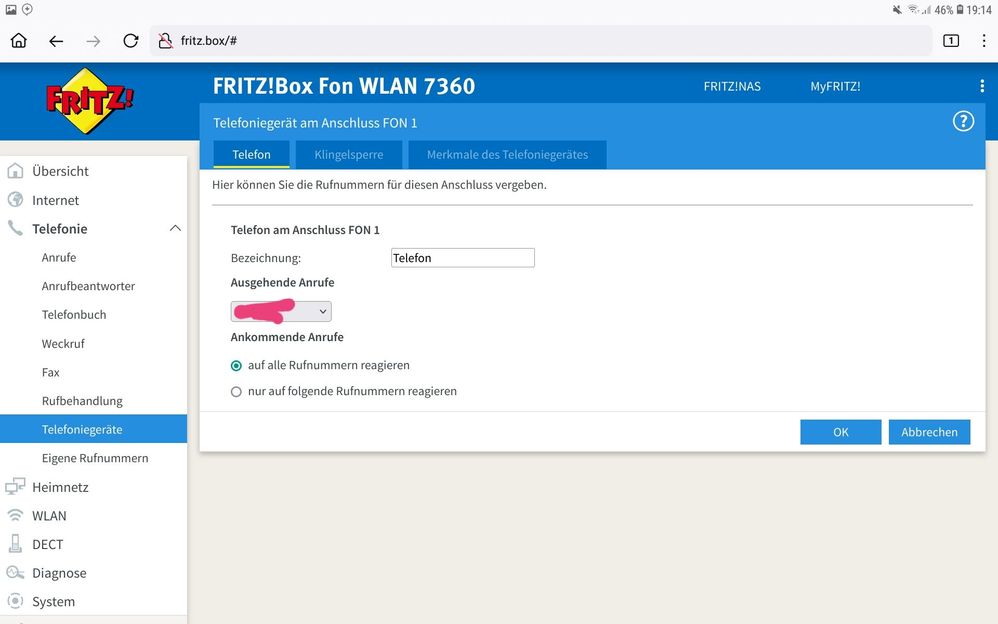Screen dimensions: 998x624
Task: Click the FRITZ! logo
Action: coord(90,101)
